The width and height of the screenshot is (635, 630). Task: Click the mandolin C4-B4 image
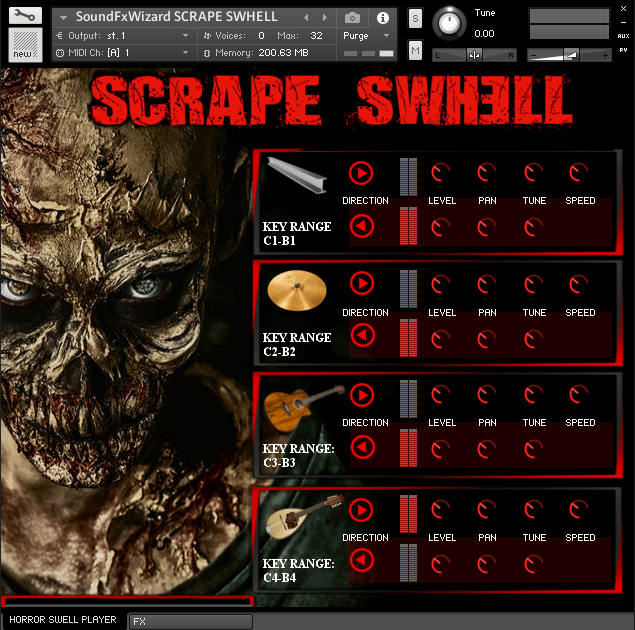(x=304, y=517)
